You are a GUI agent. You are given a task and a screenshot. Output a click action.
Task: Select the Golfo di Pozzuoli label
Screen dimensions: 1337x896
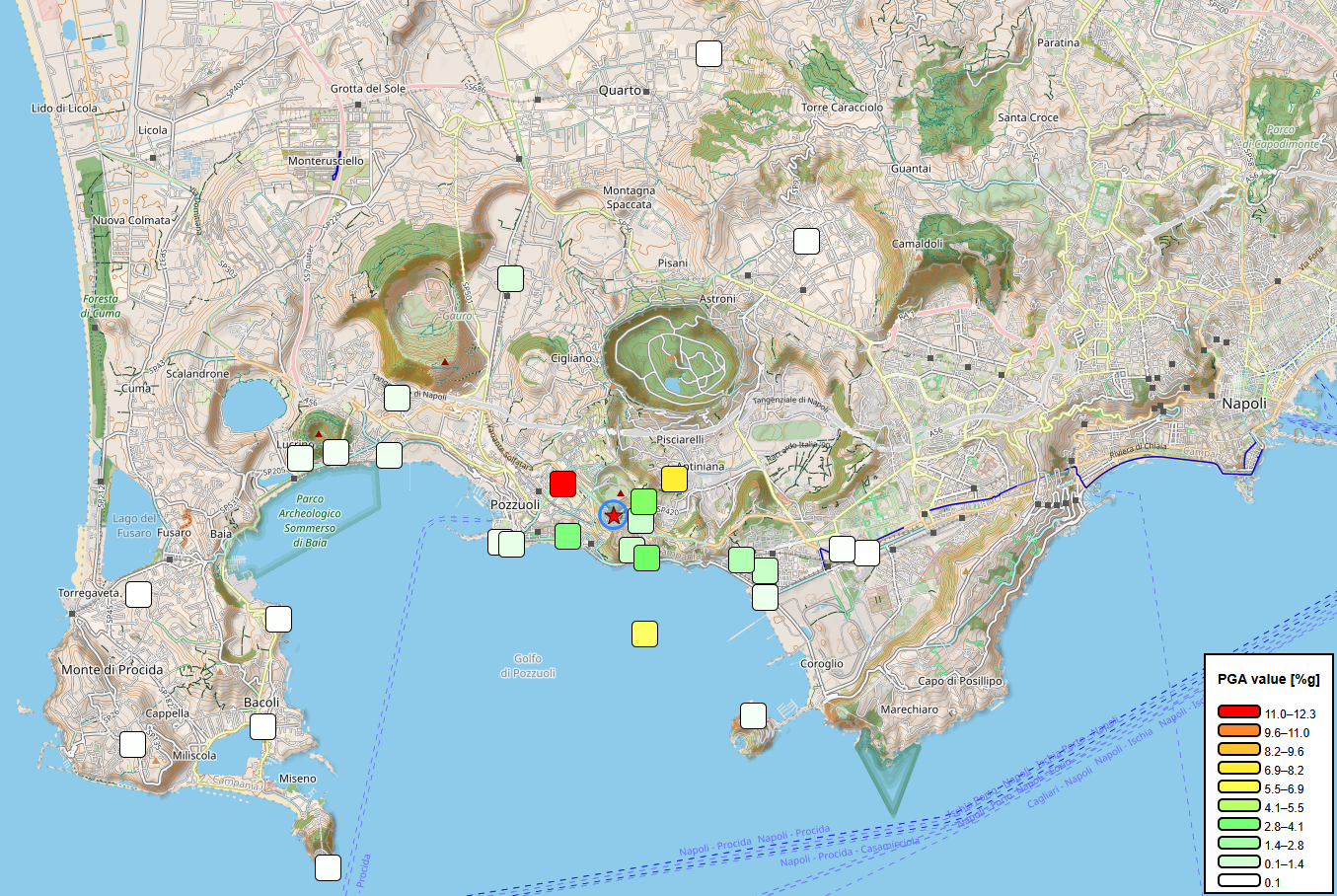tap(528, 666)
